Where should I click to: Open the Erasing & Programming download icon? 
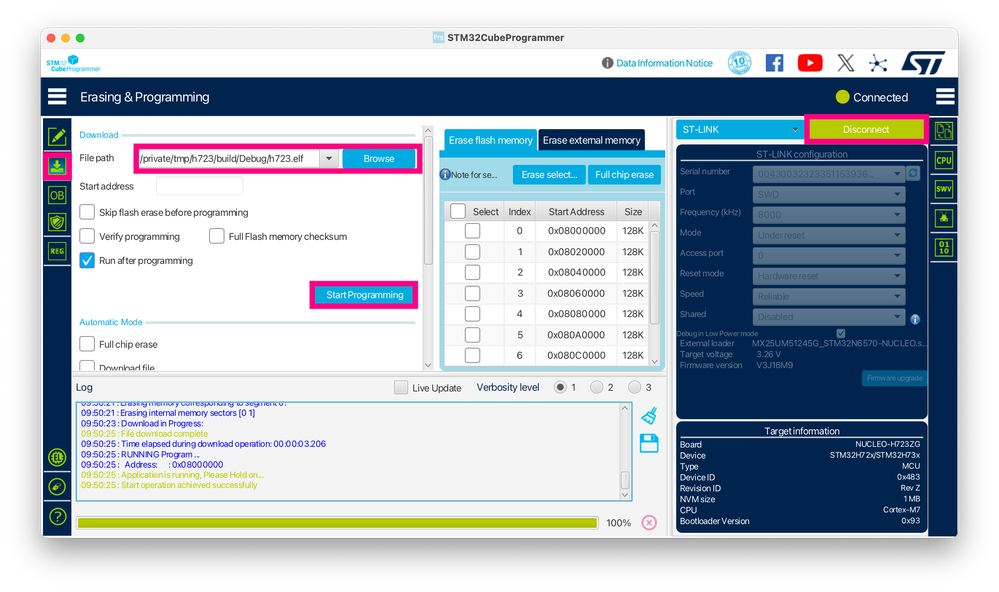point(57,166)
